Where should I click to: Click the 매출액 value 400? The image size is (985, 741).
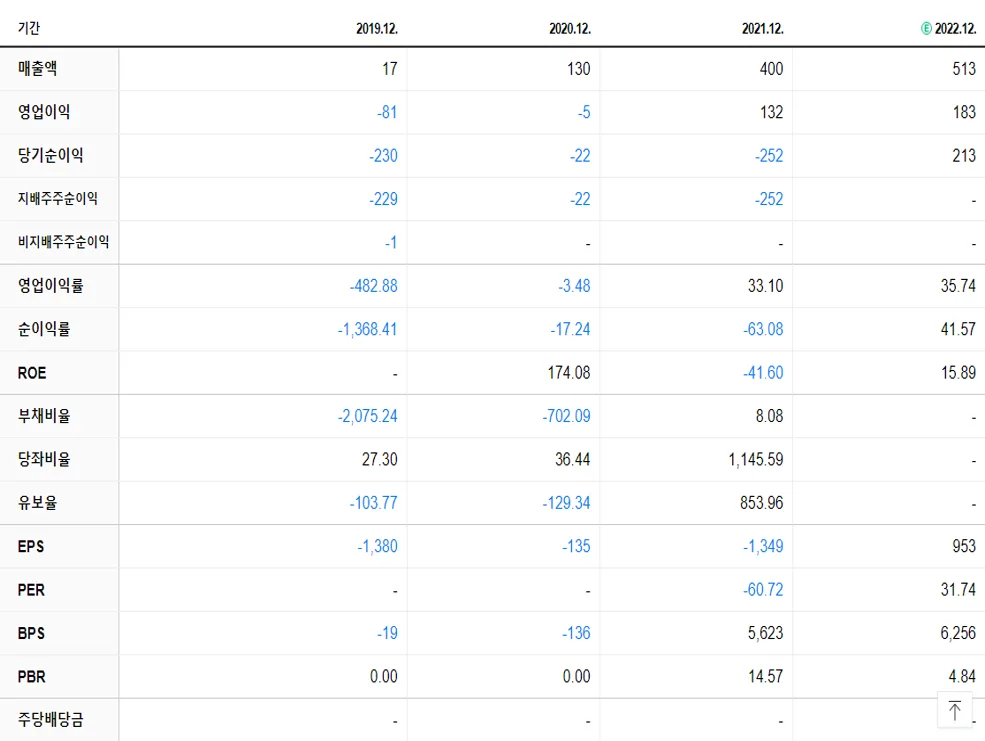point(771,68)
